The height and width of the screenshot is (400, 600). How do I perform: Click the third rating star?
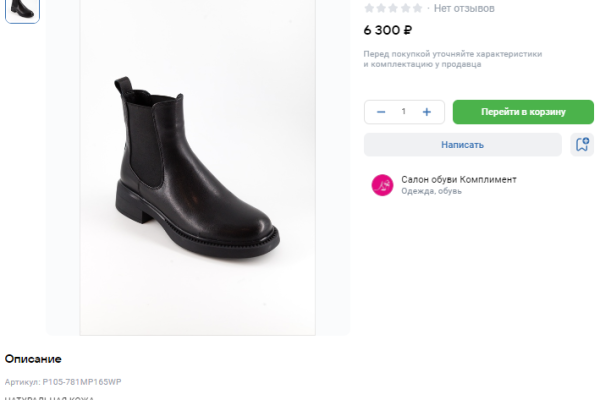[x=394, y=8]
